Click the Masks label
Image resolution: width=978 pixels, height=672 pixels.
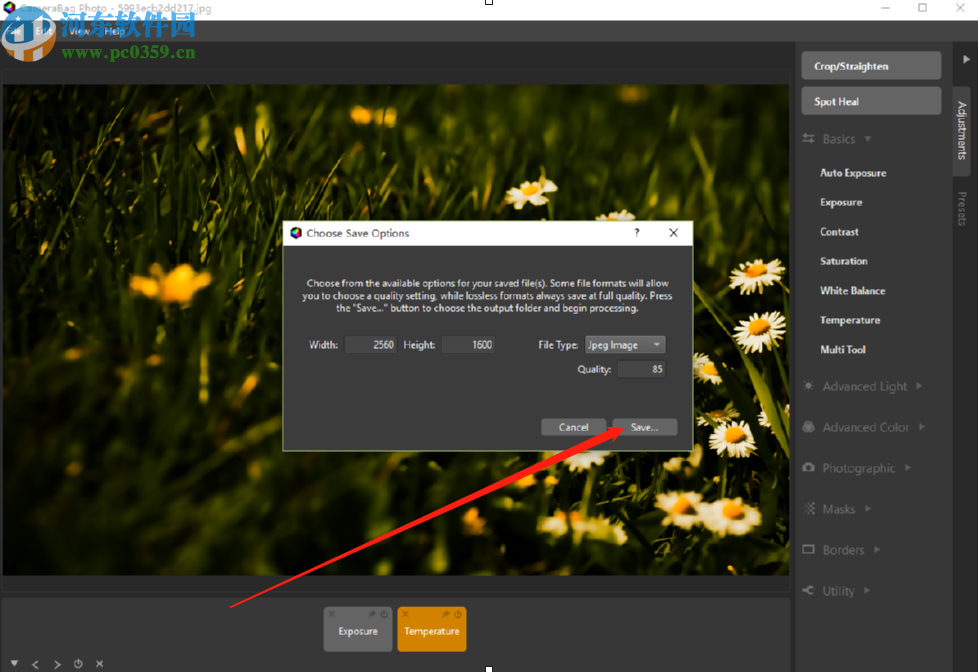point(838,509)
